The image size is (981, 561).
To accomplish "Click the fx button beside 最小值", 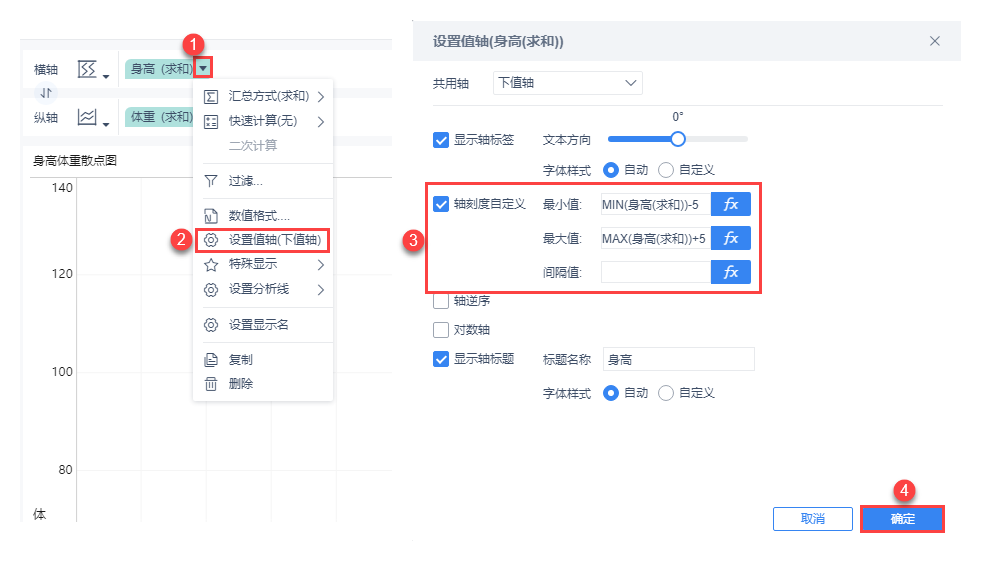I will 730,205.
